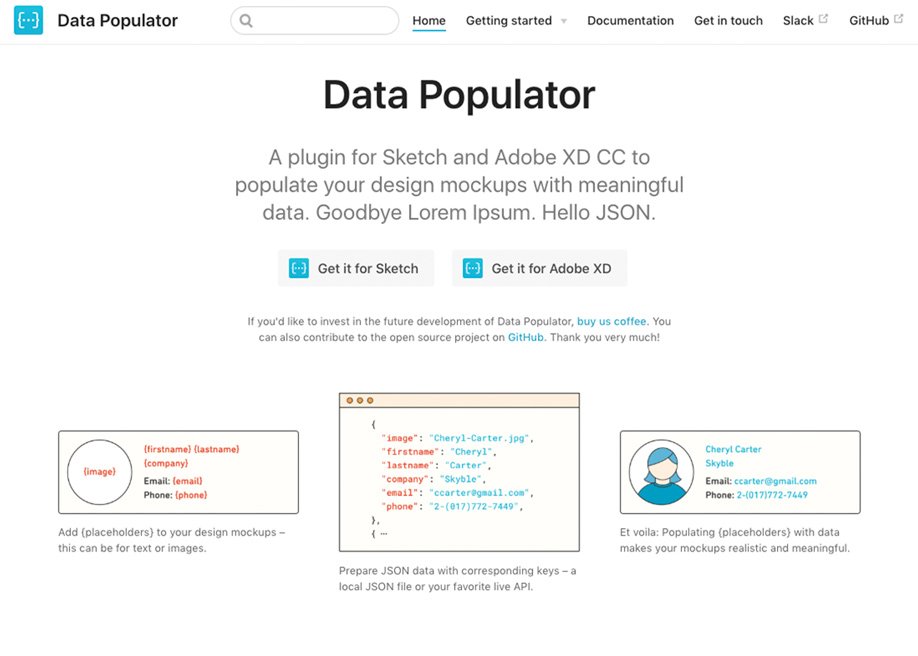Click the {image} placeholder circle

(x=100, y=471)
